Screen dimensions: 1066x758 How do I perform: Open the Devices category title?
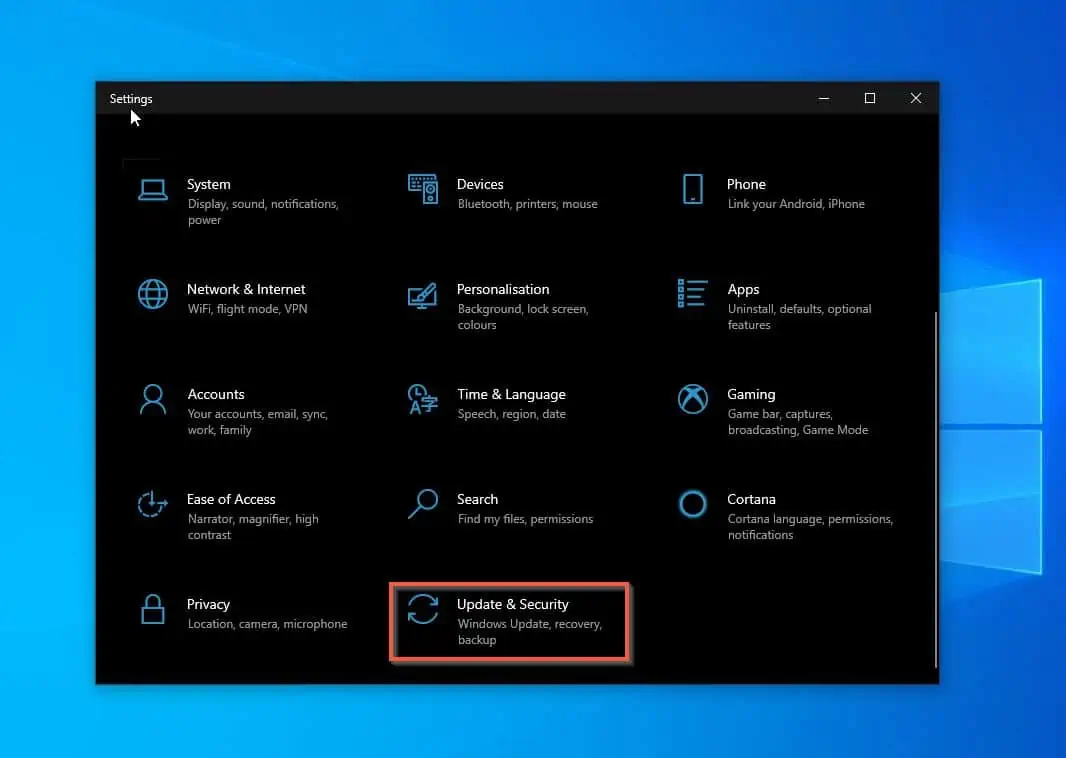coord(480,184)
